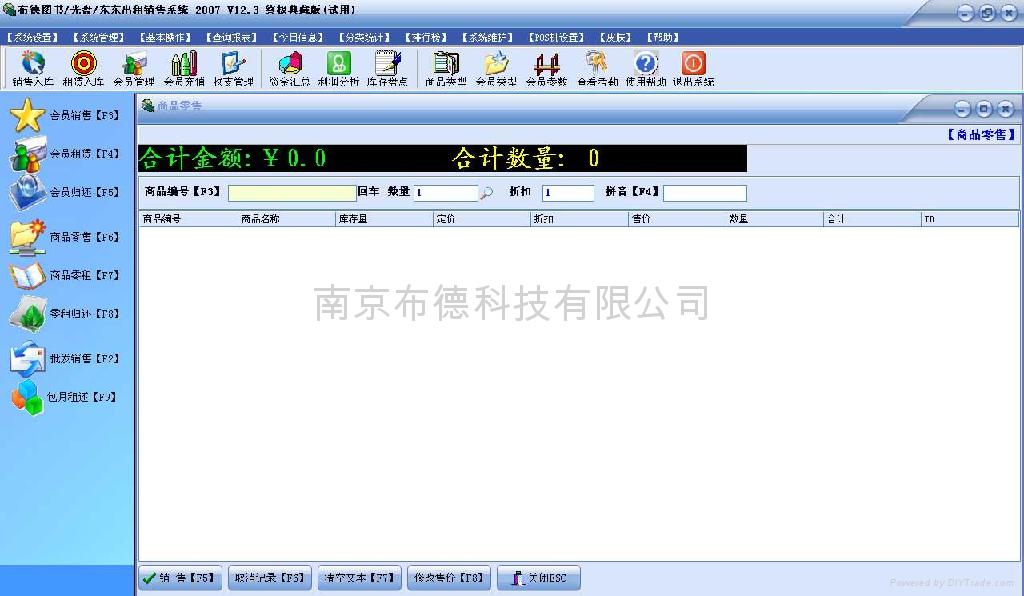Select 会员归还 [F5] sidebar item
The image size is (1024, 596).
click(65, 192)
